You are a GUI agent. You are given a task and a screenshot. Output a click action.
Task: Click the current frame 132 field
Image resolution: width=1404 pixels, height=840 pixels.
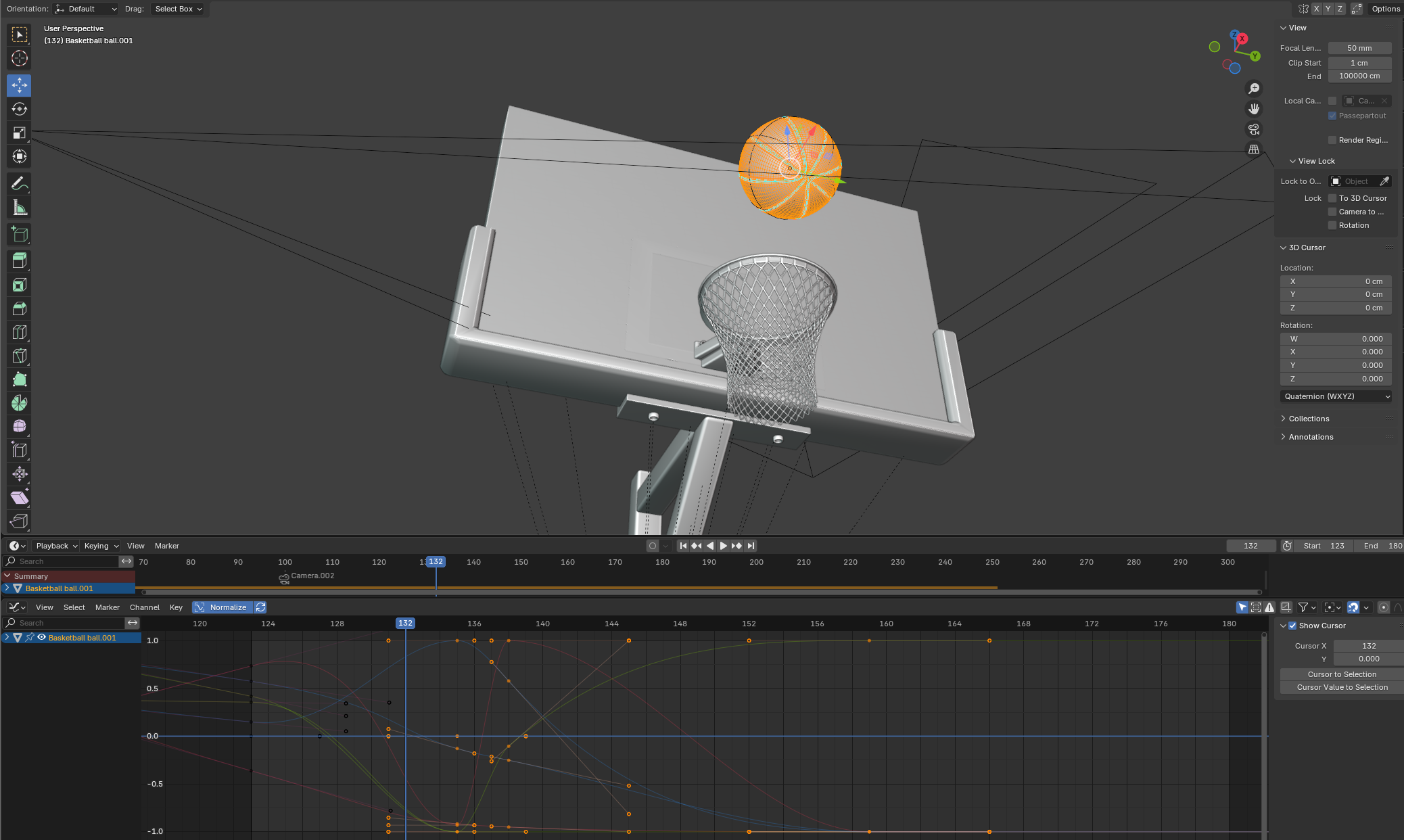click(x=1251, y=546)
